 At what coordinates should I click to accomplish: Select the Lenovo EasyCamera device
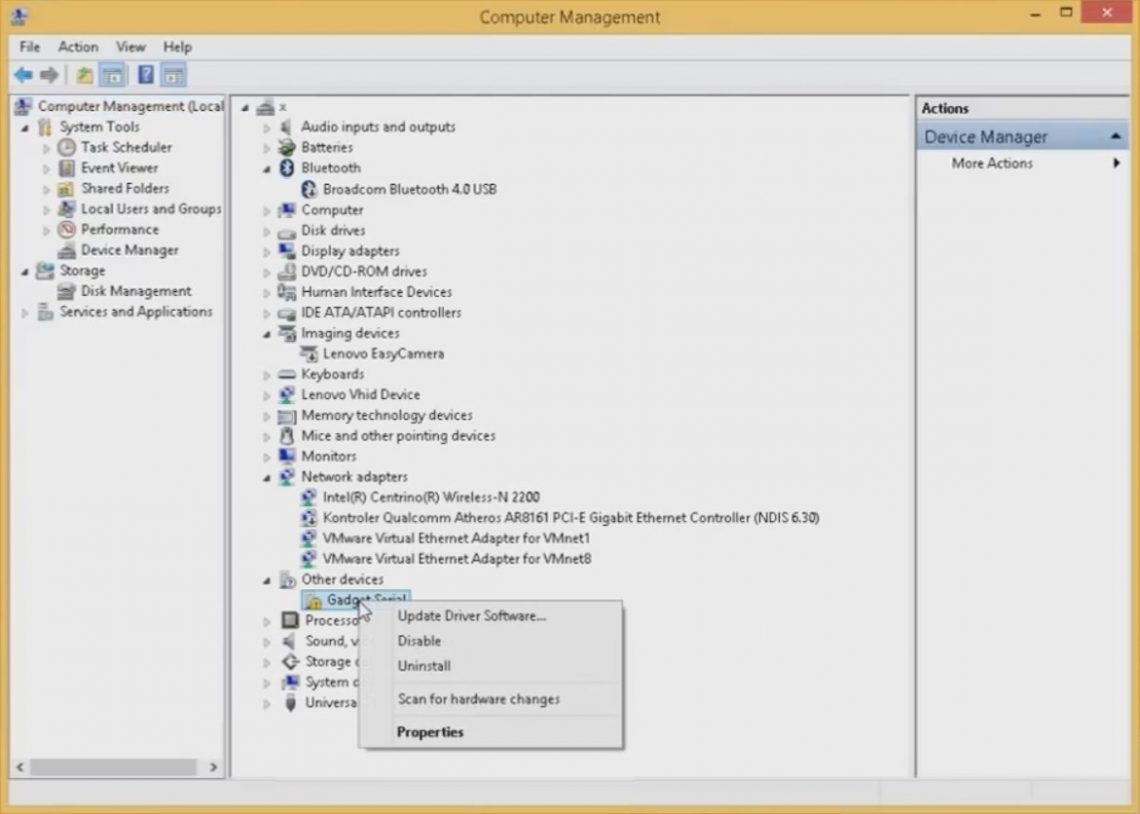pyautogui.click(x=383, y=353)
